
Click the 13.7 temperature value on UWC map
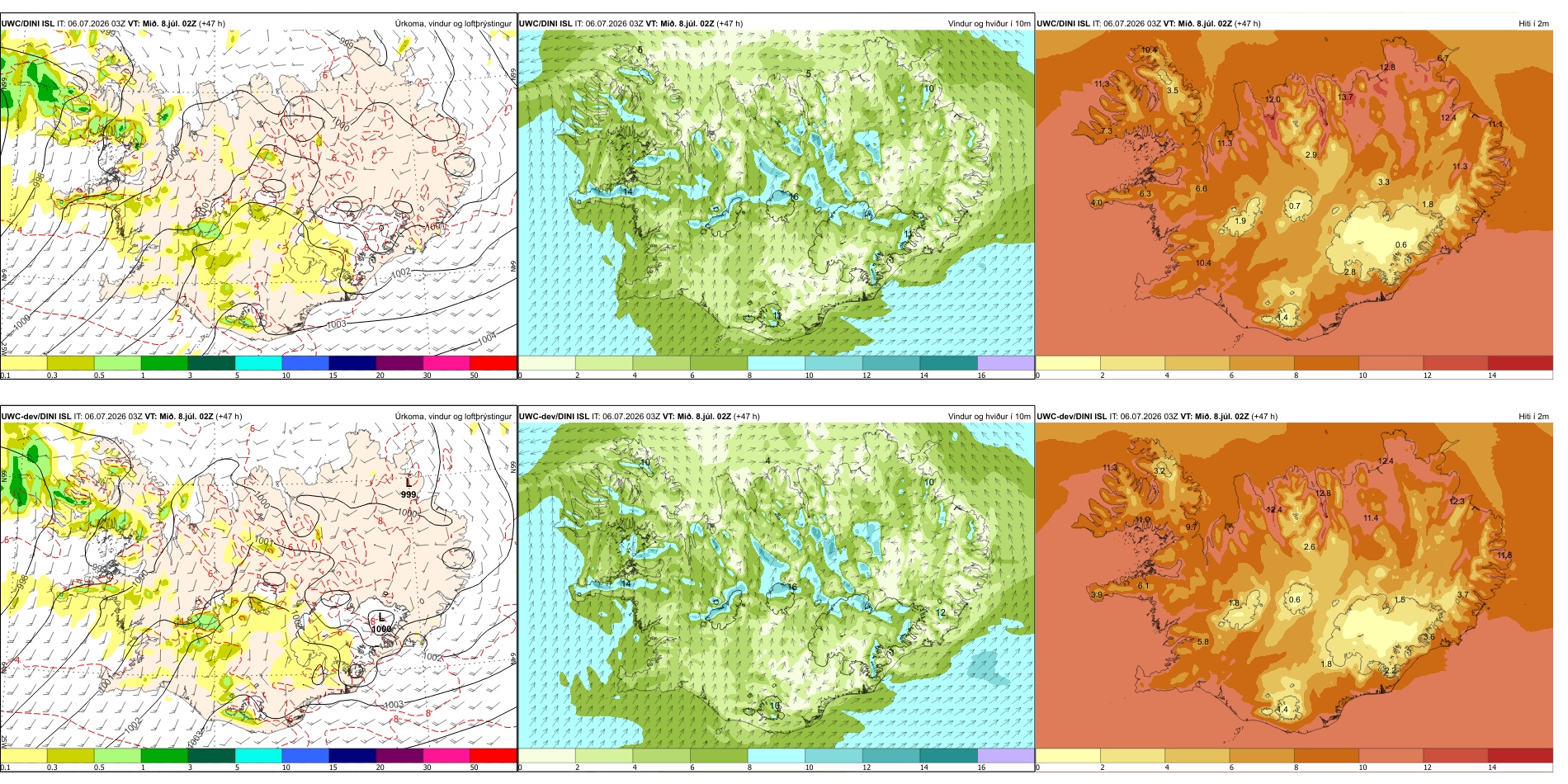pos(1345,97)
